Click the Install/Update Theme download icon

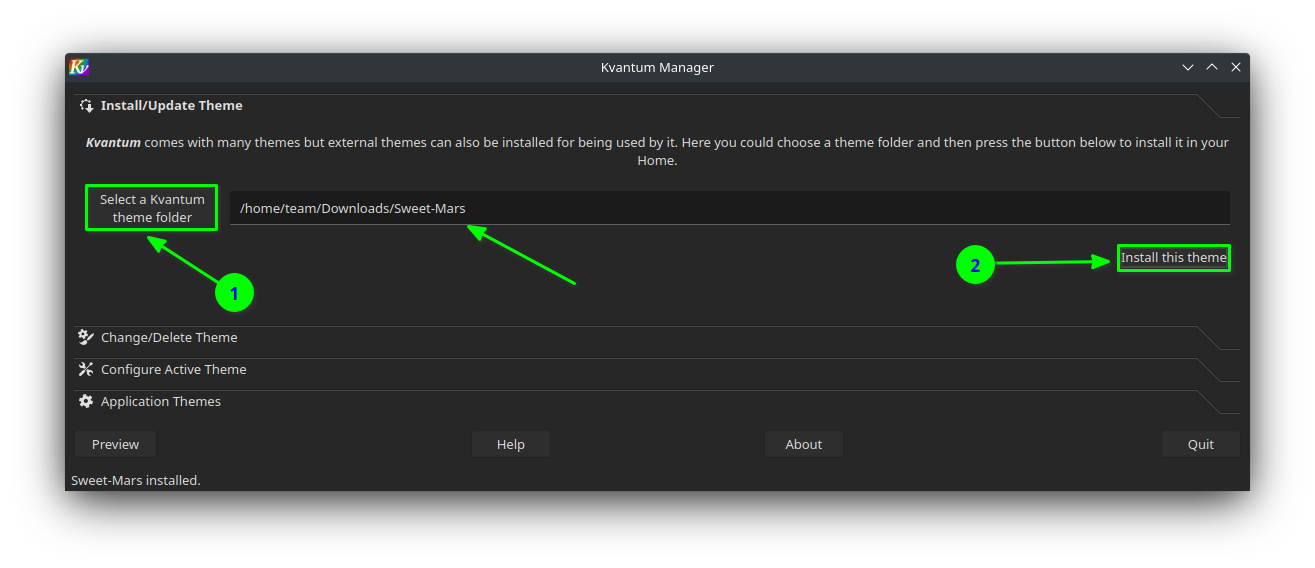coord(86,105)
